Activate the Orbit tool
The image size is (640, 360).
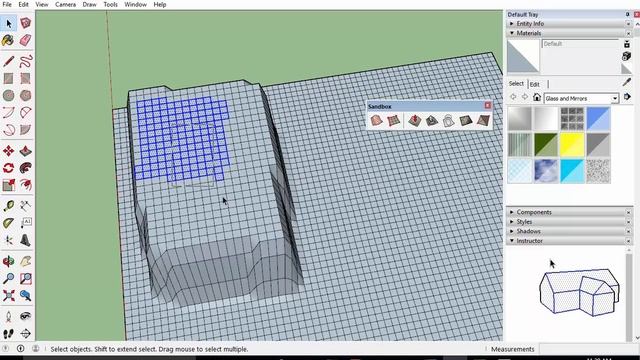9,261
